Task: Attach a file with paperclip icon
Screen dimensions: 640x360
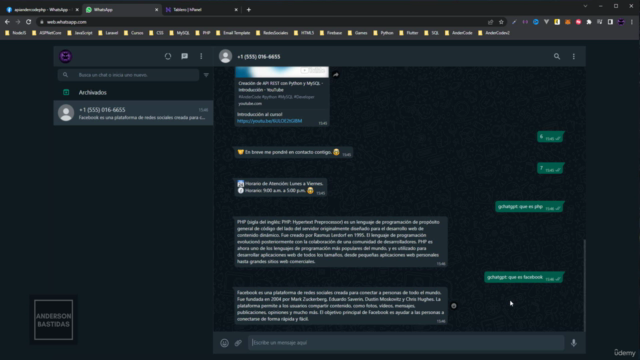Action: 238,343
